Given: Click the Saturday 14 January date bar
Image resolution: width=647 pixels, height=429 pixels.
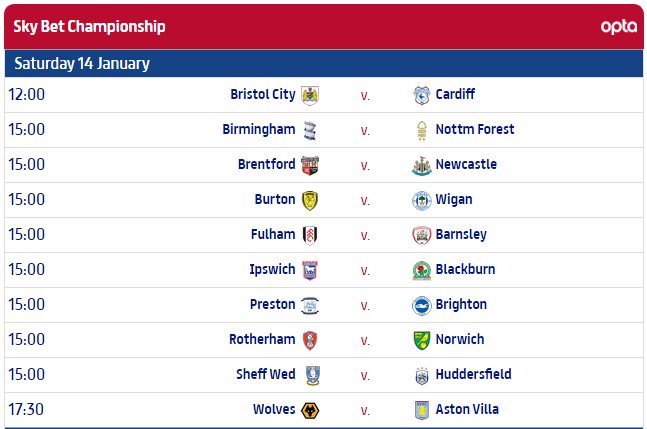Looking at the screenshot, I should (x=324, y=64).
